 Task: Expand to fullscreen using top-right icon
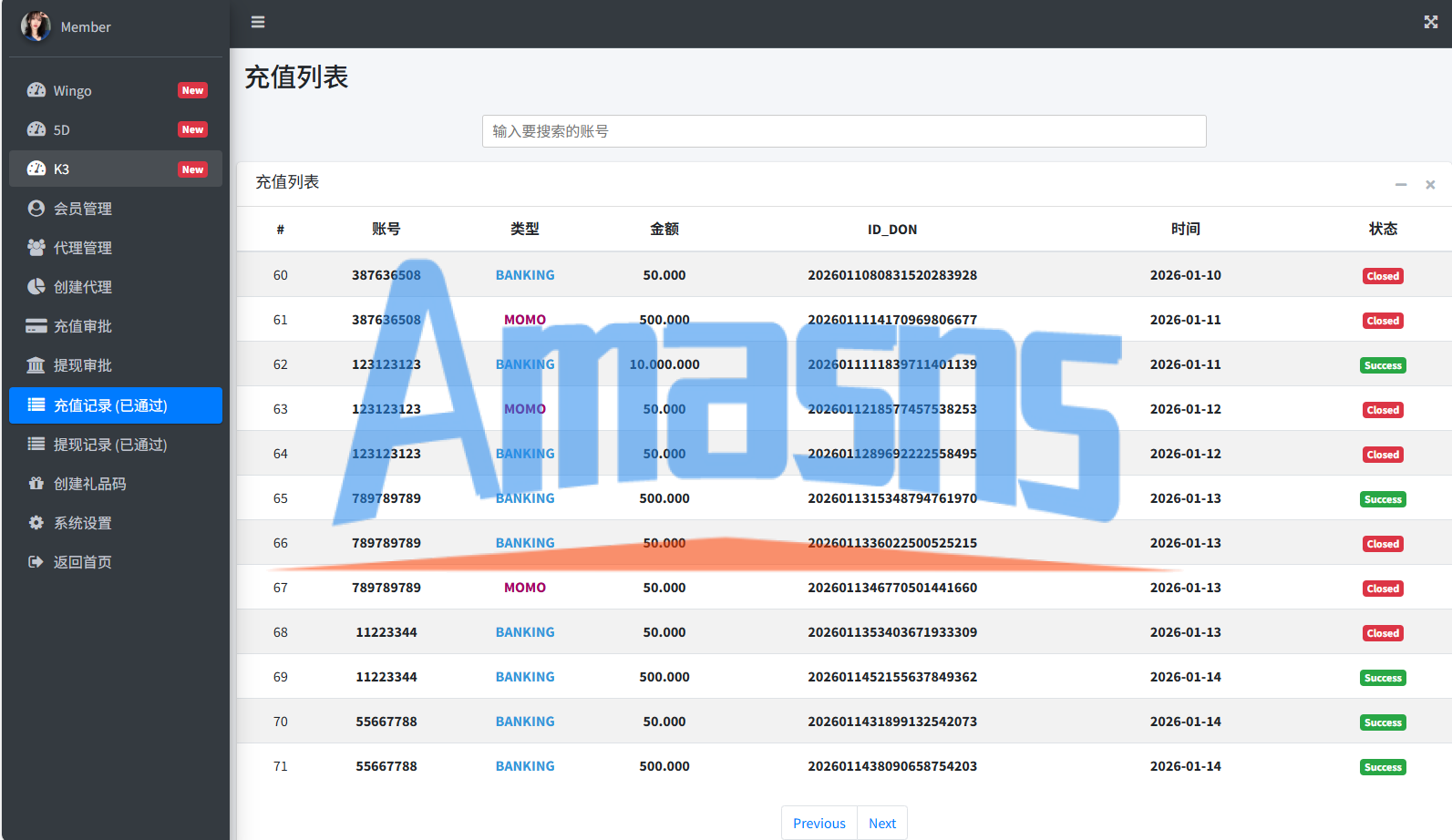click(x=1431, y=22)
